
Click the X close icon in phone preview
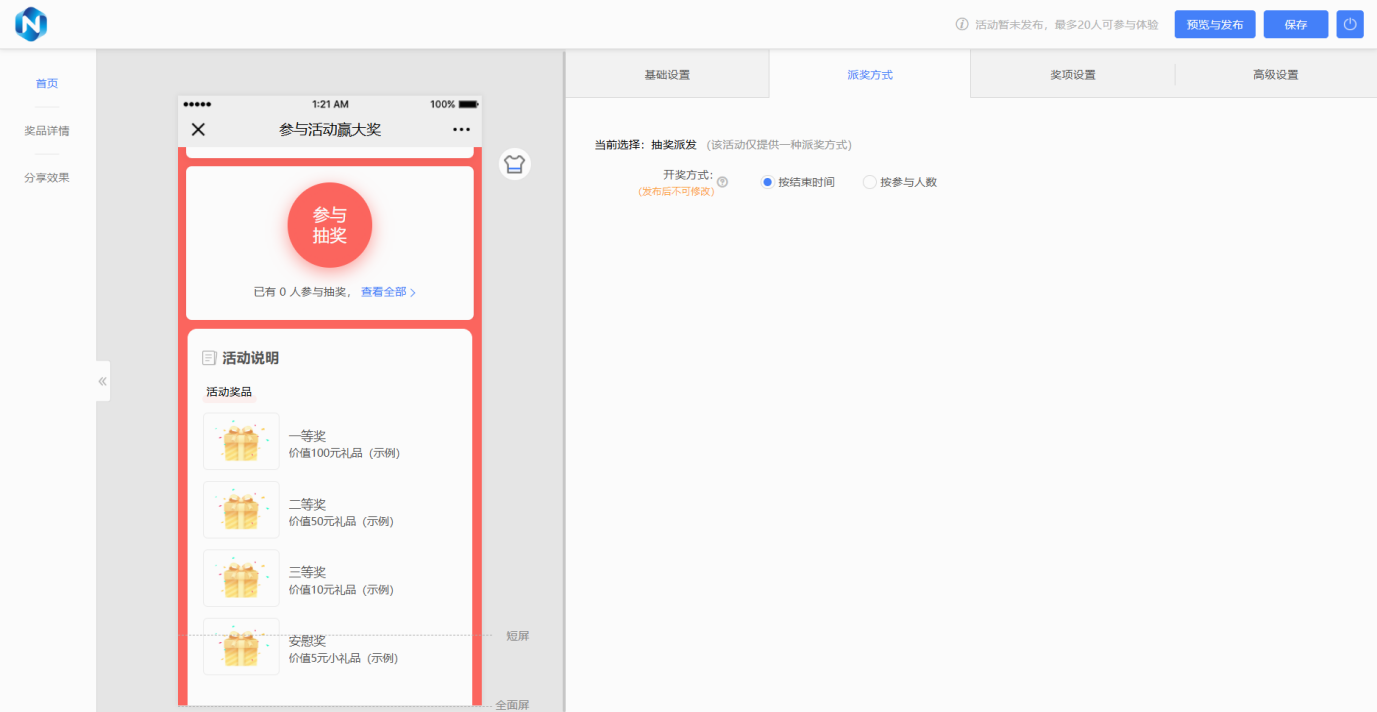tap(198, 129)
